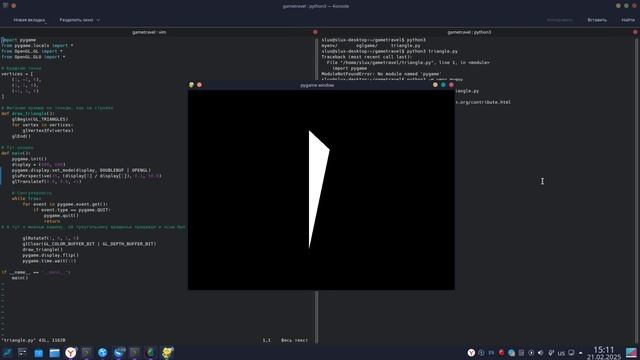Select the 'gametravel : python3' pane header
This screenshot has width=640, height=360.
pyautogui.click(x=469, y=32)
